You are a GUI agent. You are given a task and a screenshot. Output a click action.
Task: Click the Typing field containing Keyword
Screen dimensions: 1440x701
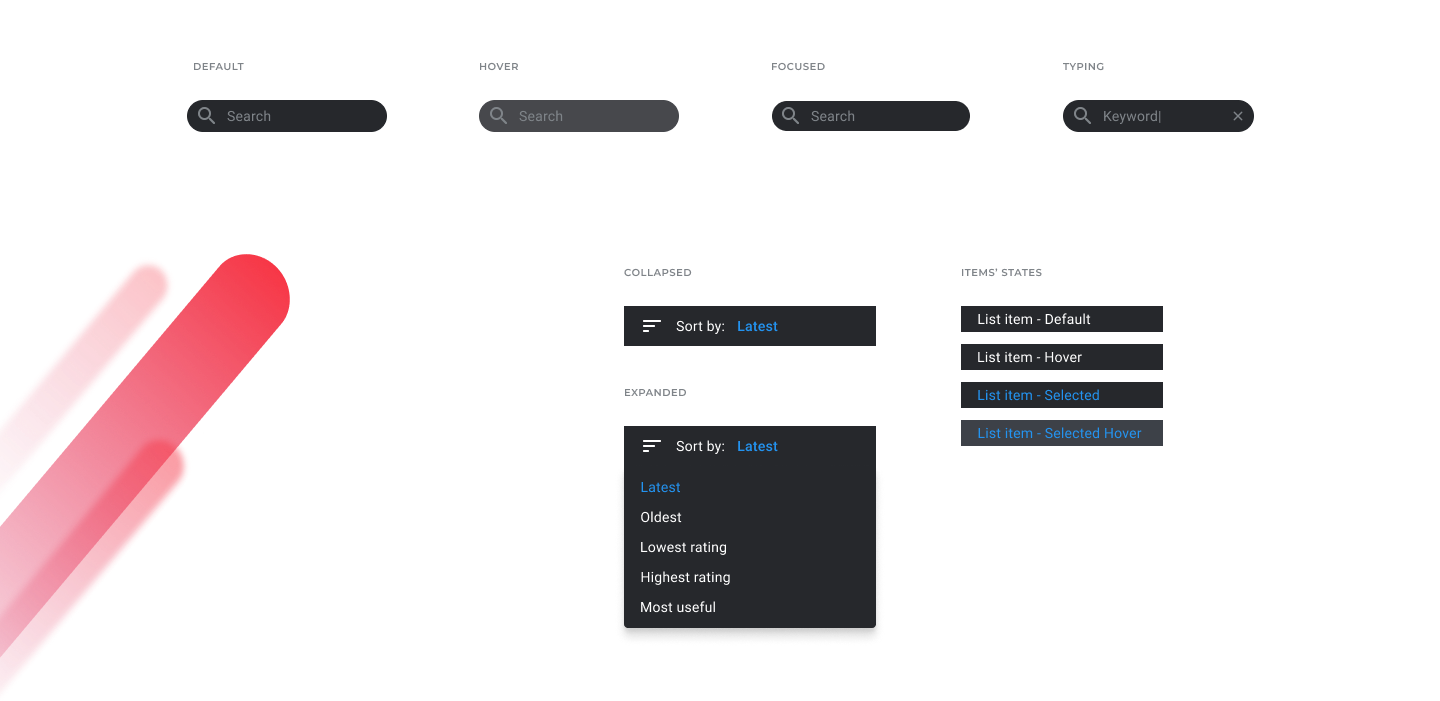[x=1158, y=116]
